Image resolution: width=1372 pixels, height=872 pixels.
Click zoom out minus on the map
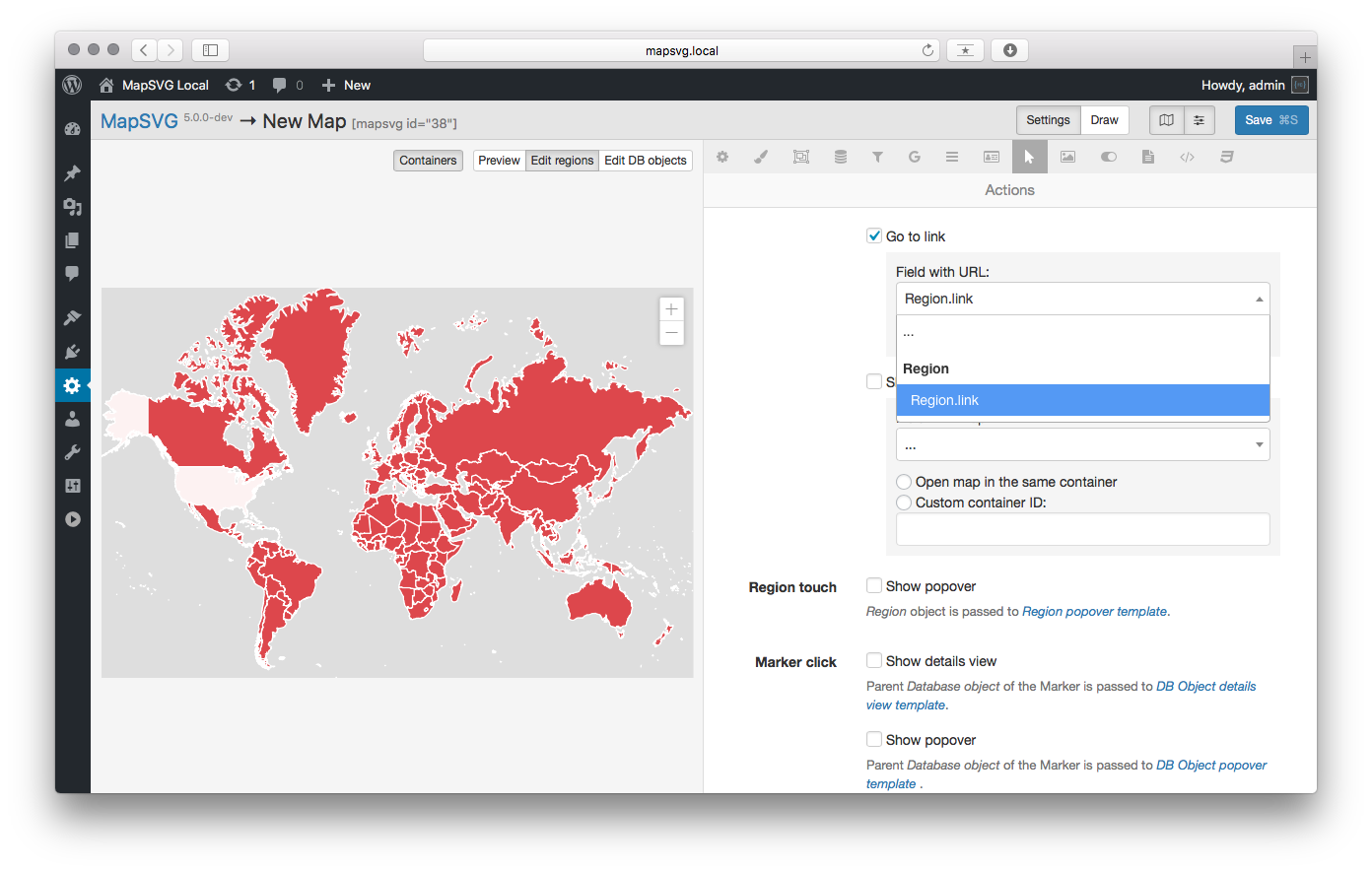[671, 333]
